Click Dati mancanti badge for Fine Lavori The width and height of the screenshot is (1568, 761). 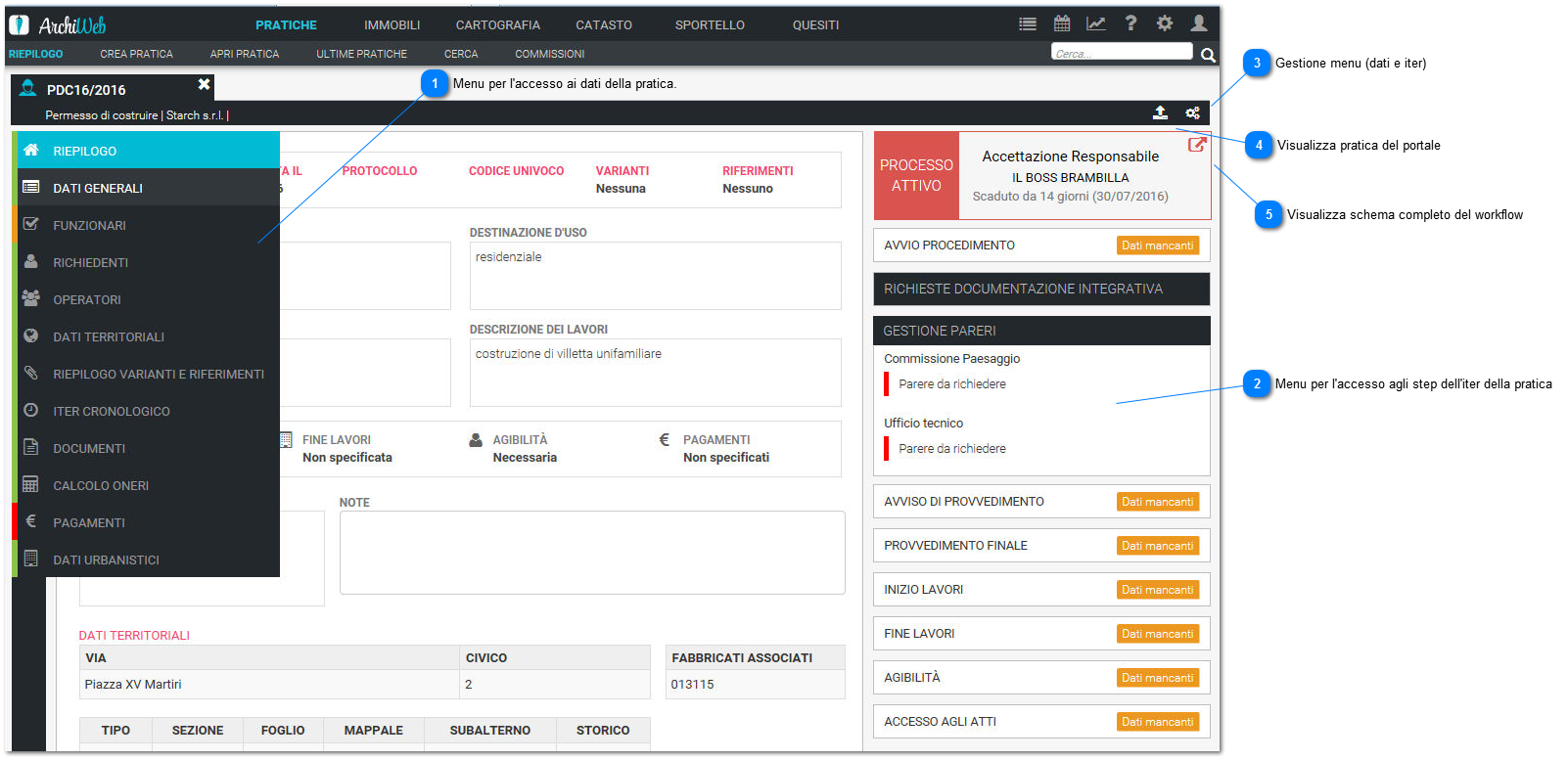(x=1157, y=634)
